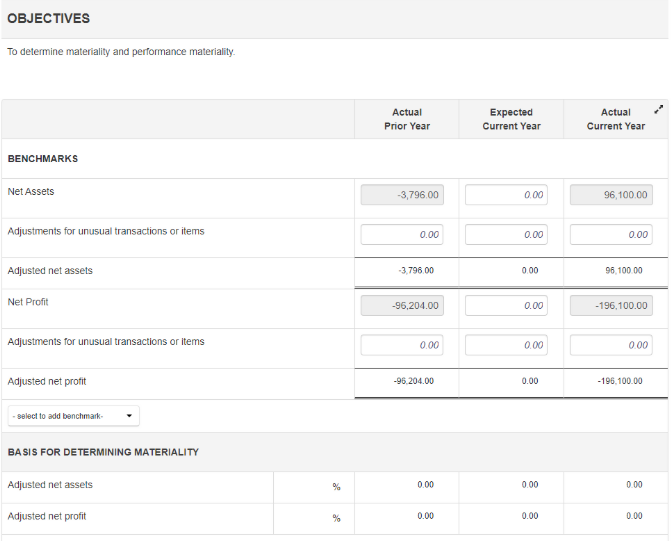Select Net Profit Actual Current Year field
Image resolution: width=671 pixels, height=546 pixels.
pyautogui.click(x=611, y=306)
